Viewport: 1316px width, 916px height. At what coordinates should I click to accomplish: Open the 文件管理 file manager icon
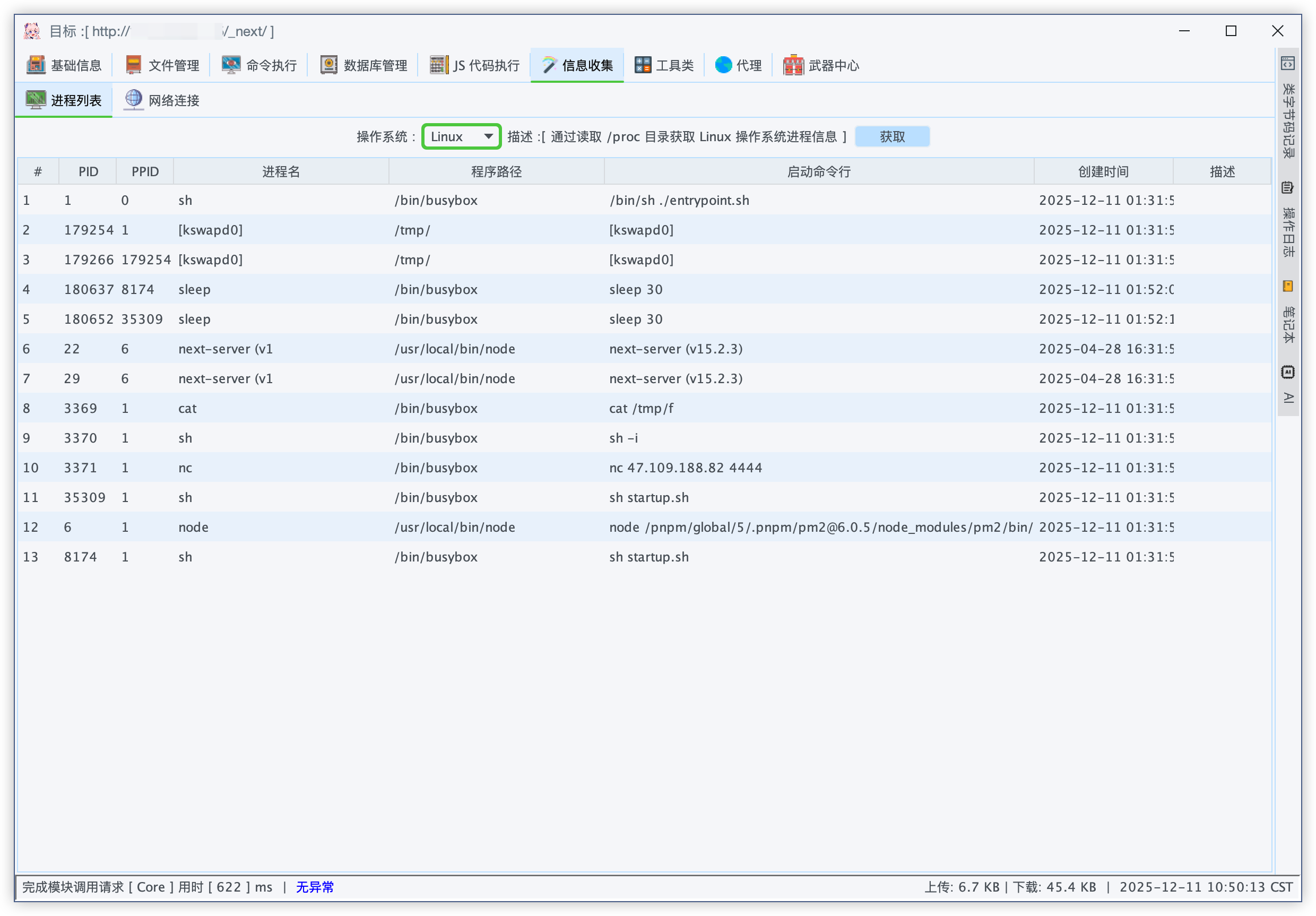[134, 65]
